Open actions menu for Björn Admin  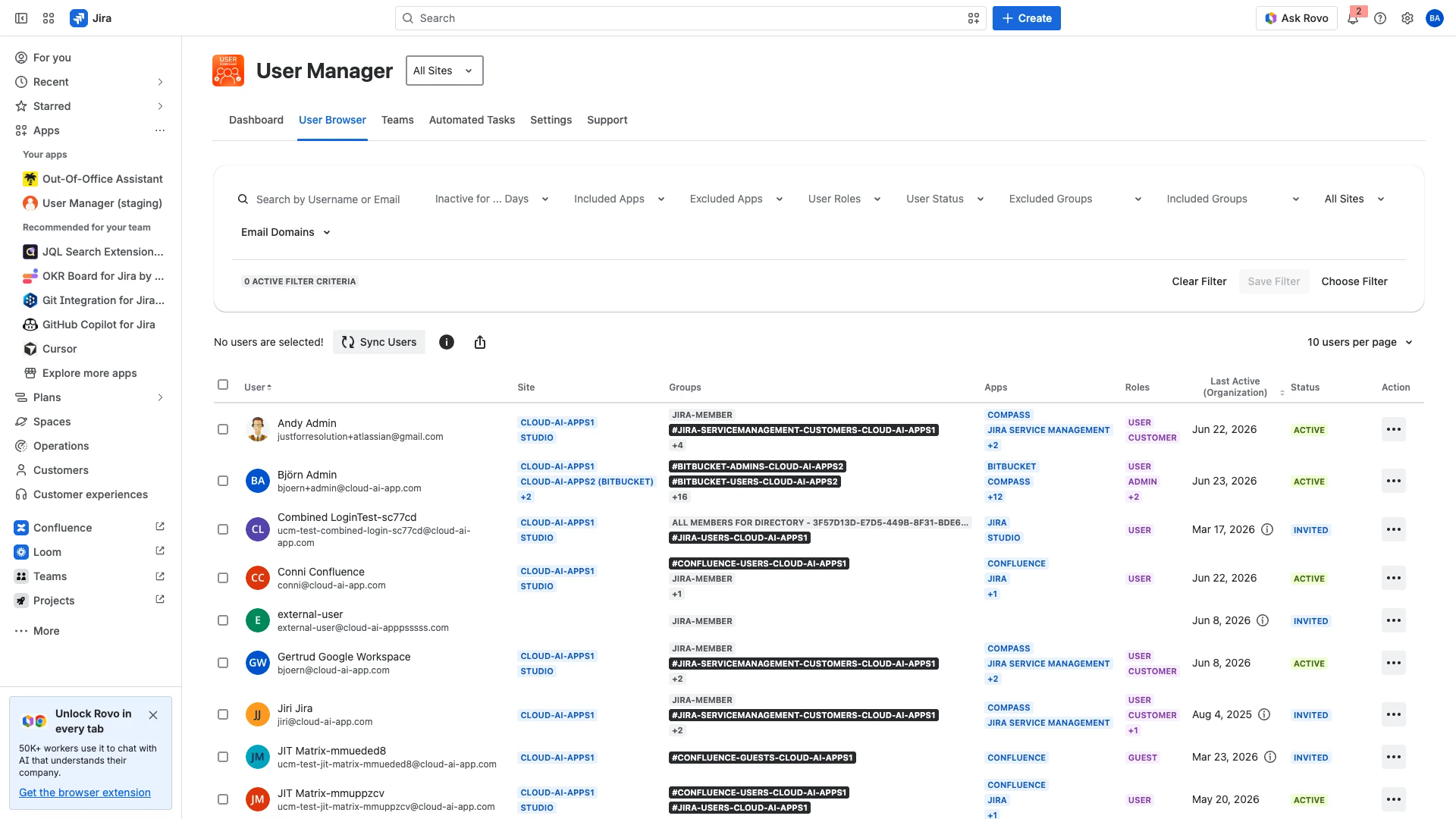click(x=1394, y=481)
